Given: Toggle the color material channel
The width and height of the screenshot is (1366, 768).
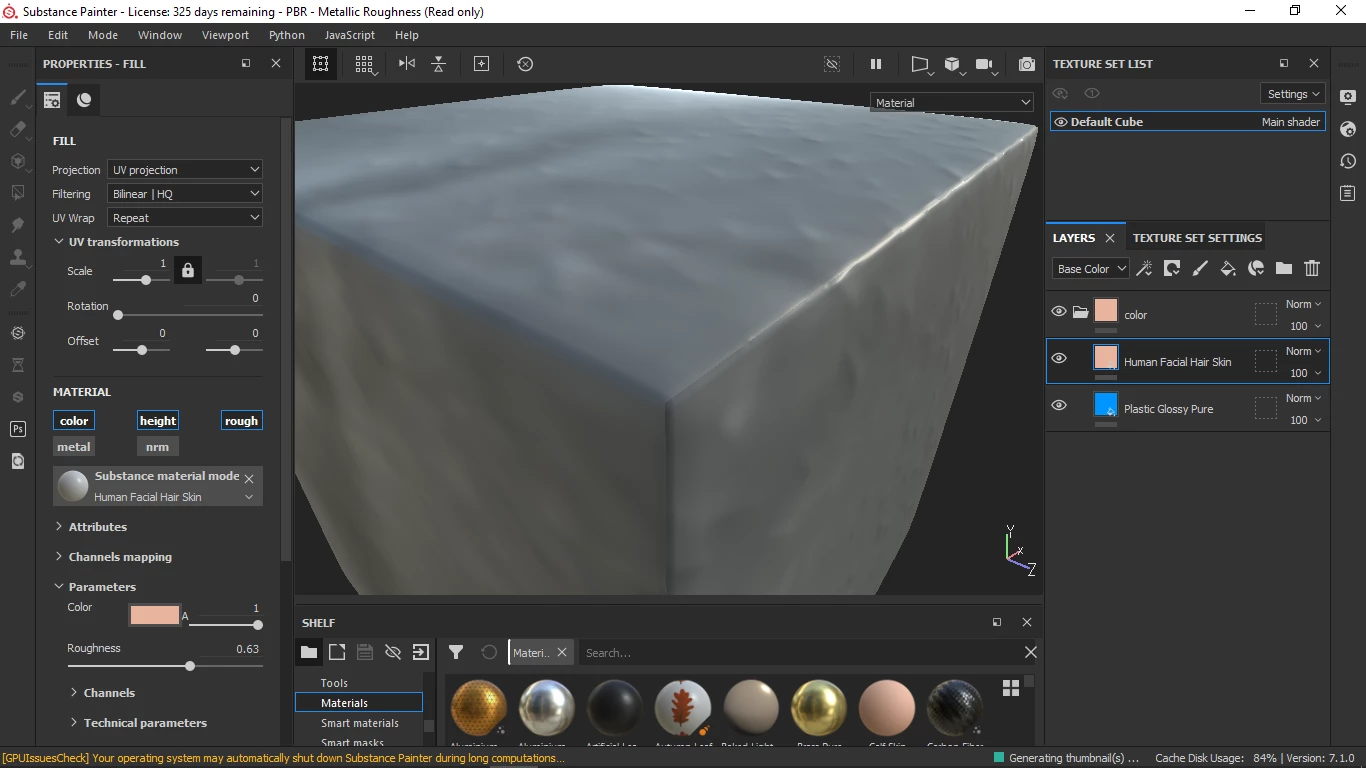Looking at the screenshot, I should pyautogui.click(x=74, y=421).
